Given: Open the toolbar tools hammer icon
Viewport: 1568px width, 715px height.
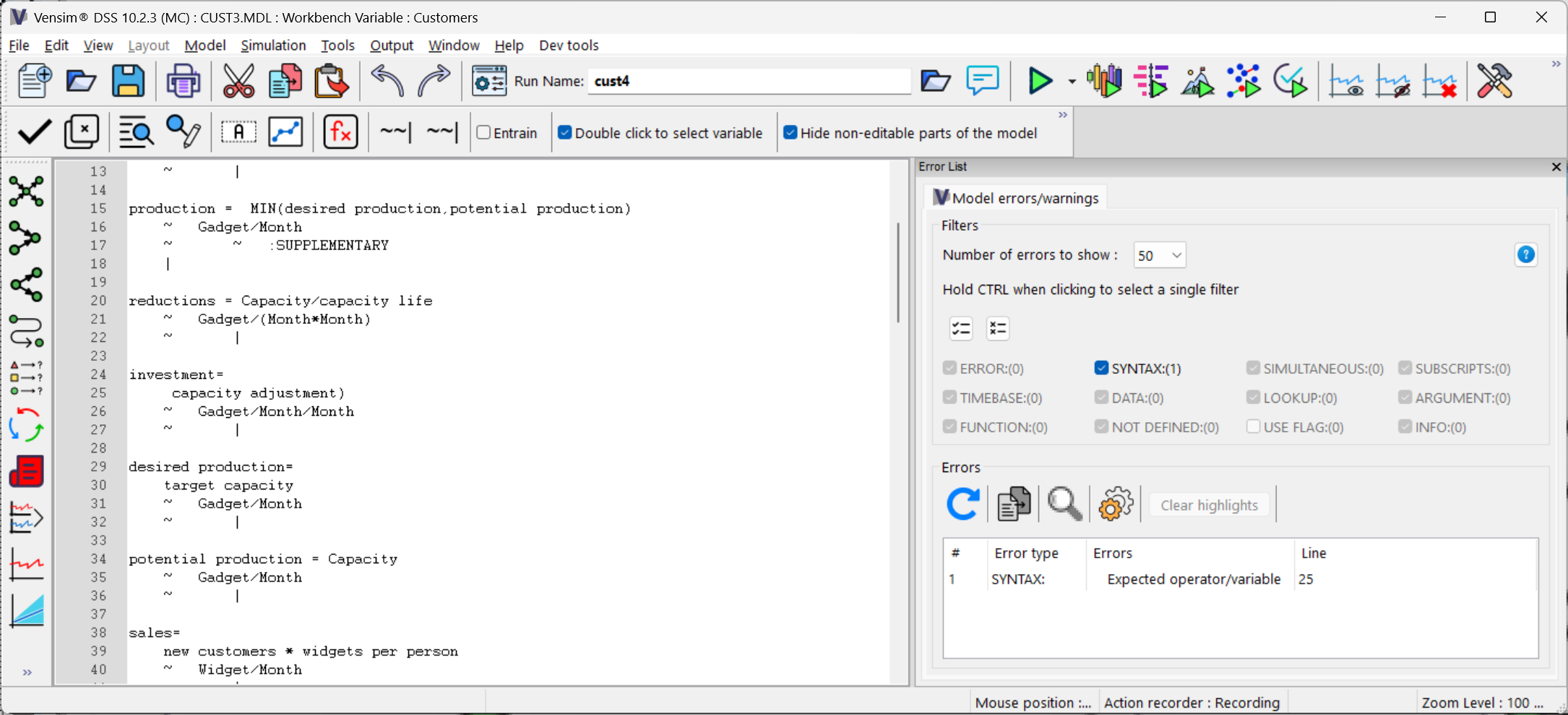Looking at the screenshot, I should [x=1494, y=81].
